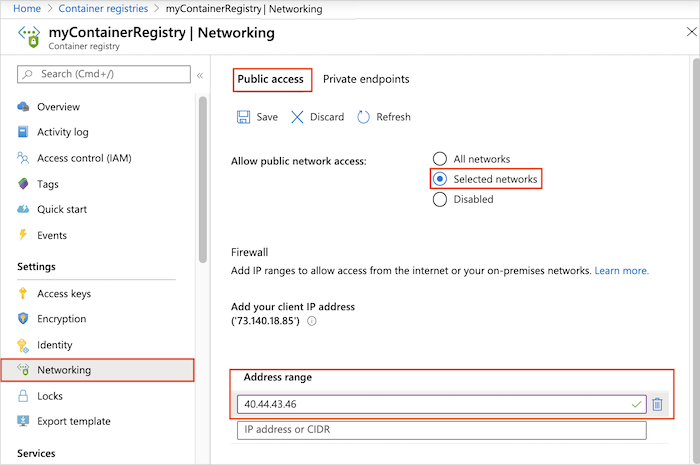700x465 pixels.
Task: Click the Discard X icon
Action: (x=297, y=117)
